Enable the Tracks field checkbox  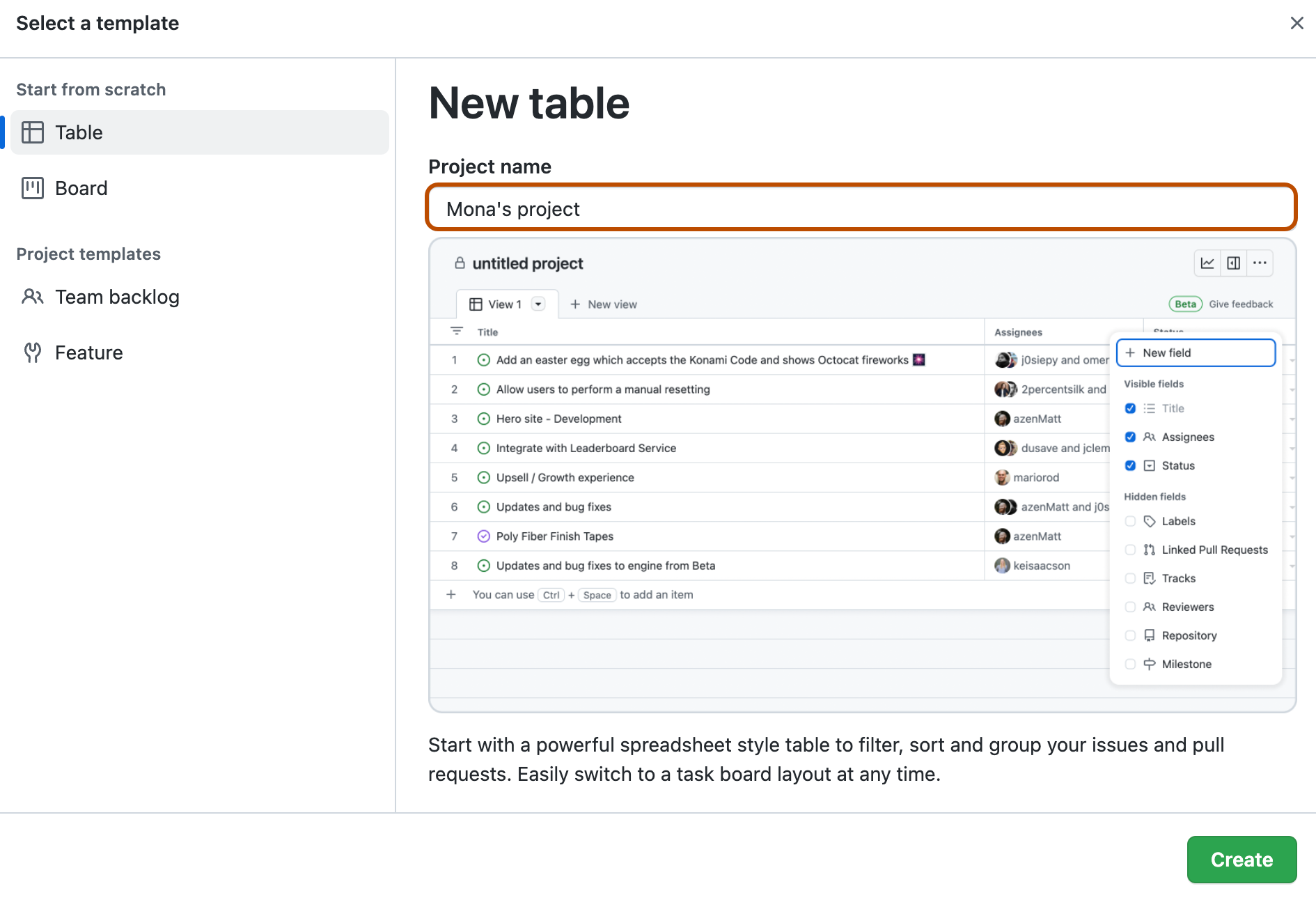[1130, 578]
